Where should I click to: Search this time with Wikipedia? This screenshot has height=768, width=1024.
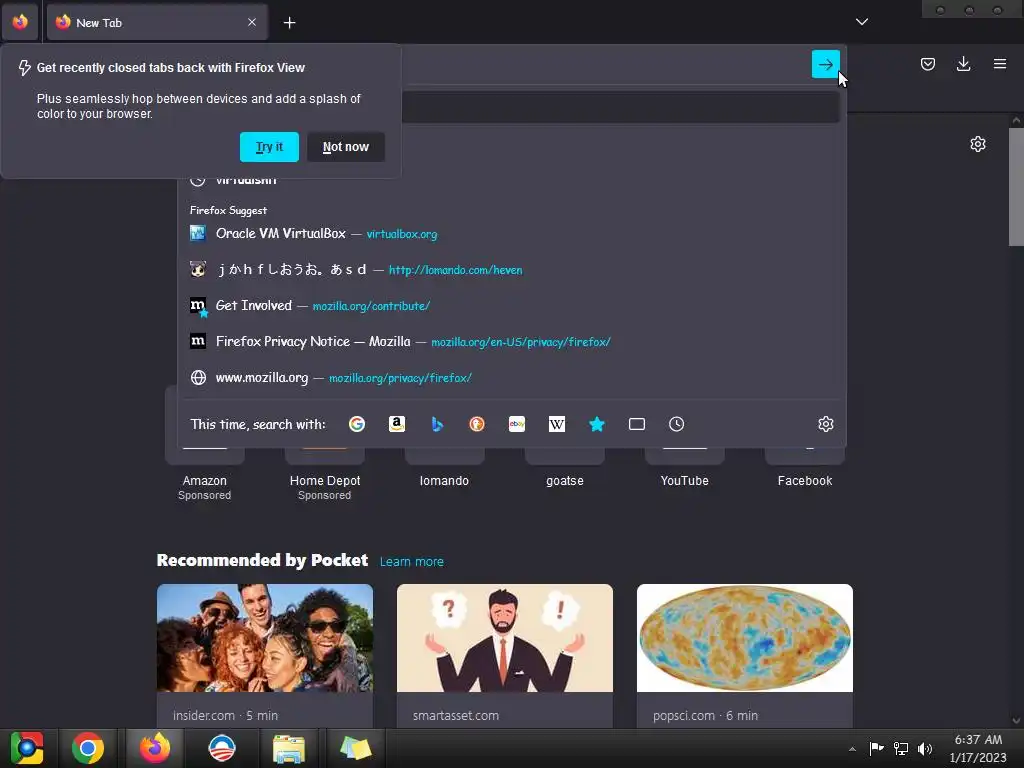[x=556, y=424]
